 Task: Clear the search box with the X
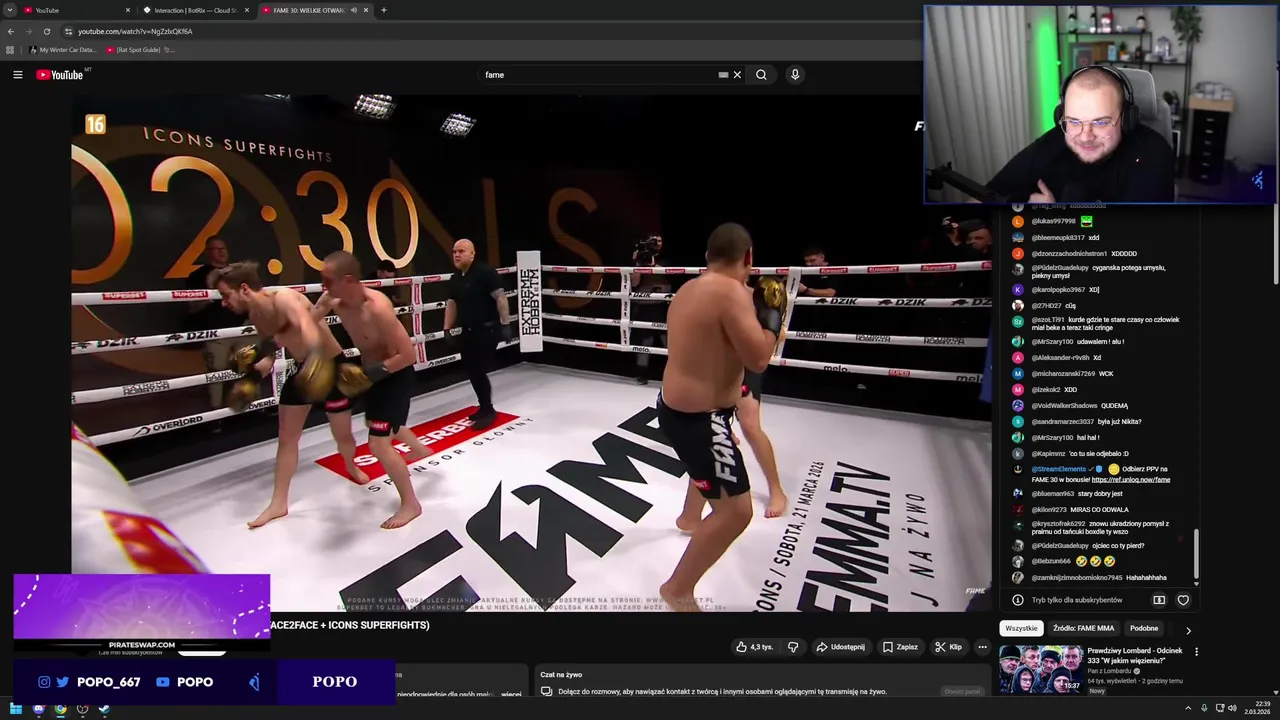(737, 74)
